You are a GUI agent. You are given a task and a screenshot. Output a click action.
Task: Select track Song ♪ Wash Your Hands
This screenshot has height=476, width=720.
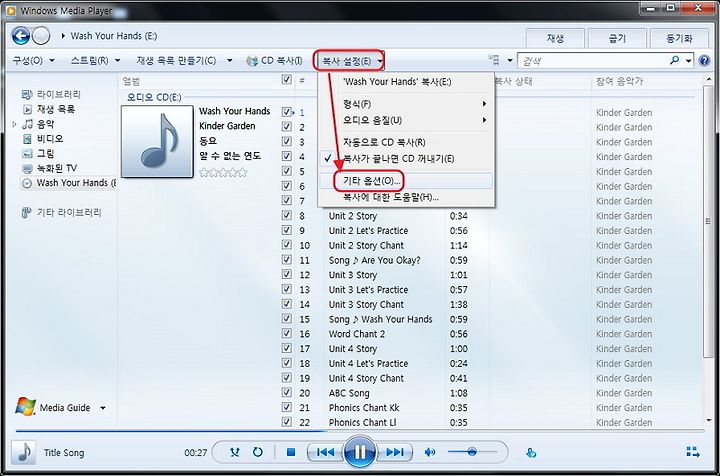click(380, 319)
